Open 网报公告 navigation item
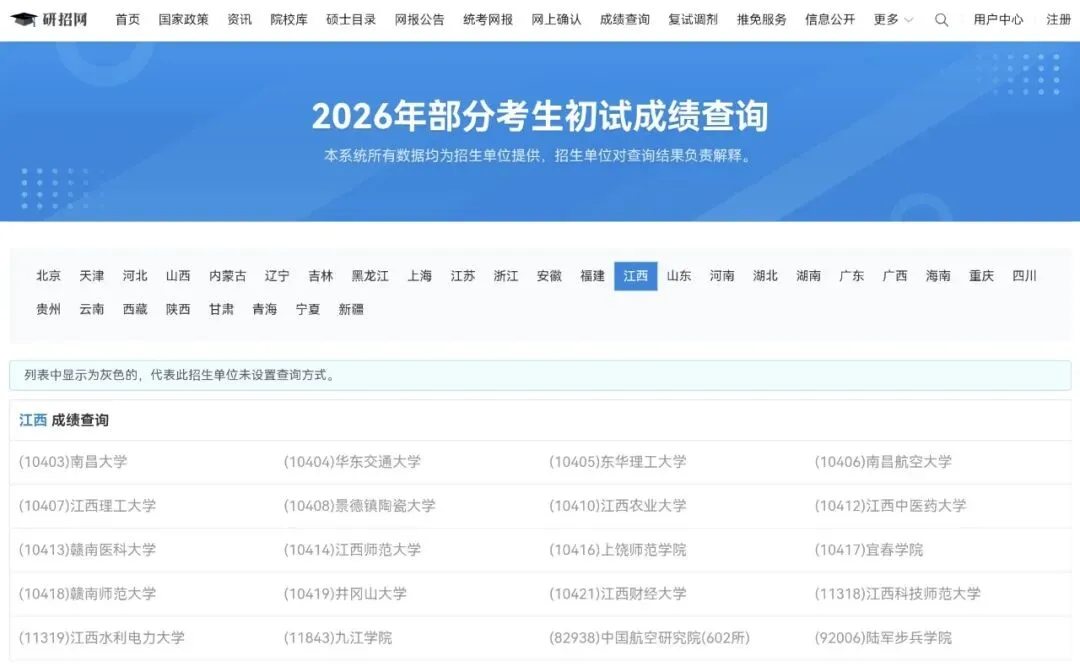This screenshot has height=667, width=1080. pos(419,19)
